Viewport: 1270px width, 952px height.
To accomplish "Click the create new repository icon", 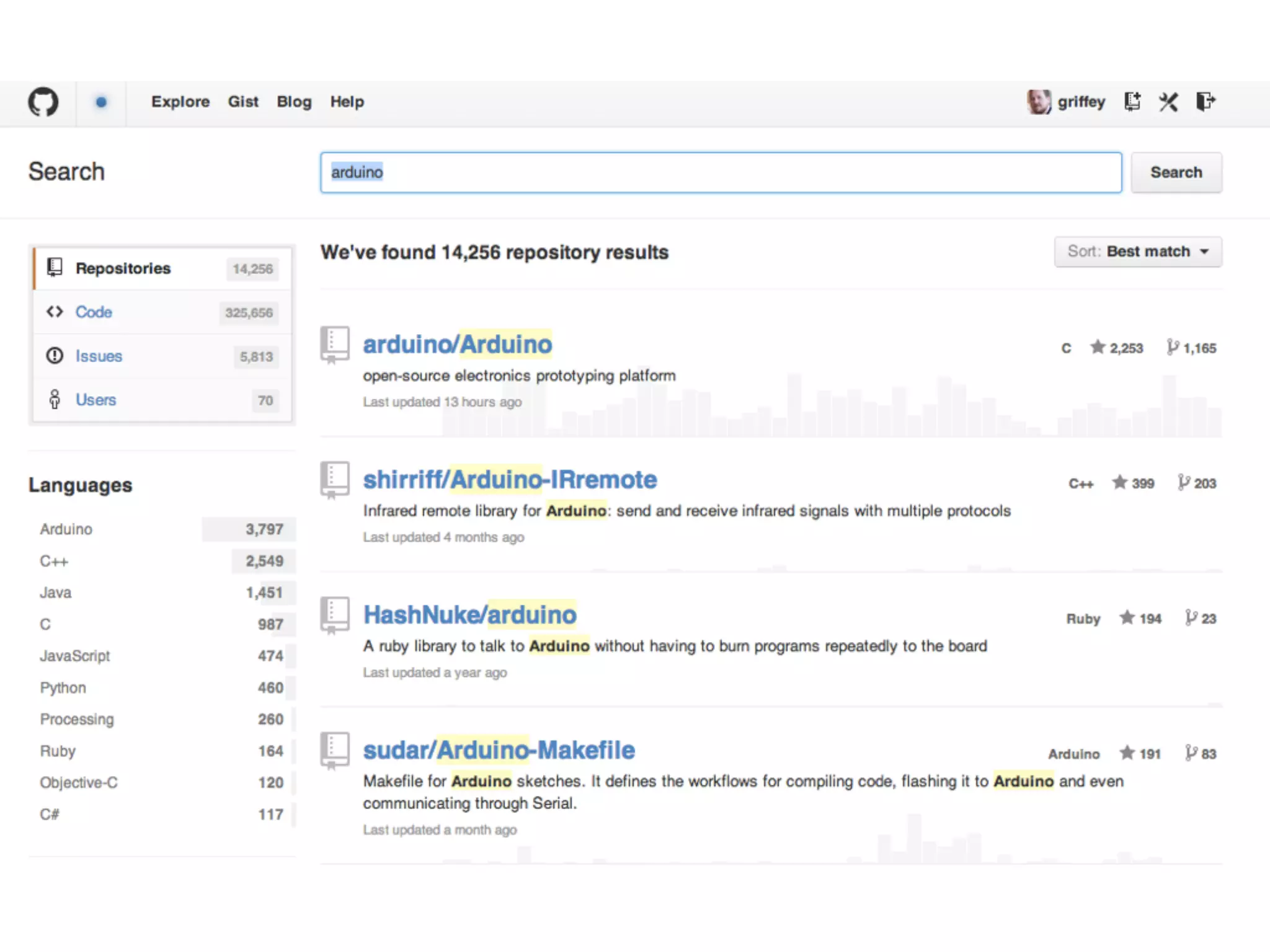I will point(1132,101).
